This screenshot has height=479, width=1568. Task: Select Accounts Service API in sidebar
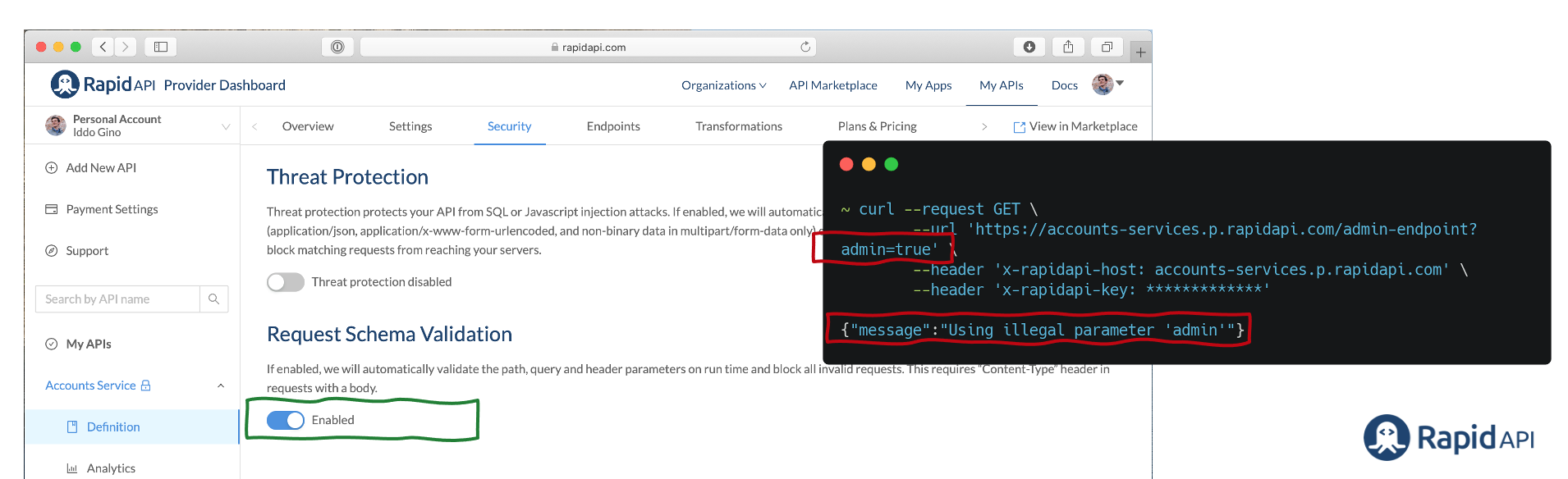pyautogui.click(x=90, y=385)
